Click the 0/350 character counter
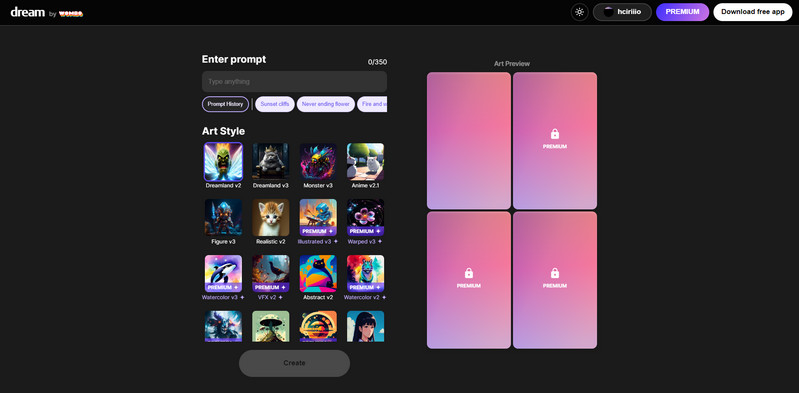The image size is (799, 393). [x=378, y=62]
